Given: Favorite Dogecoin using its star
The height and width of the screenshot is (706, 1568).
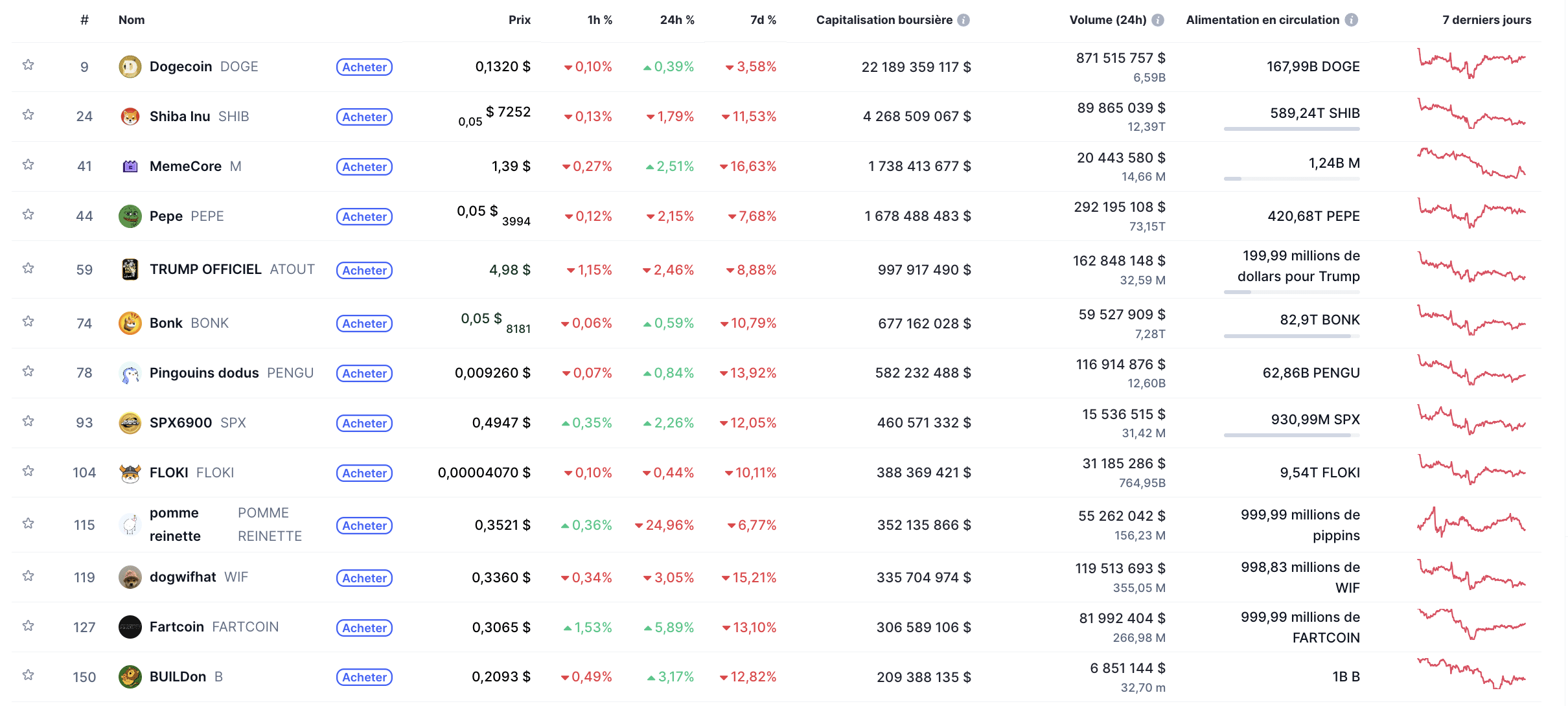Looking at the screenshot, I should click(29, 65).
